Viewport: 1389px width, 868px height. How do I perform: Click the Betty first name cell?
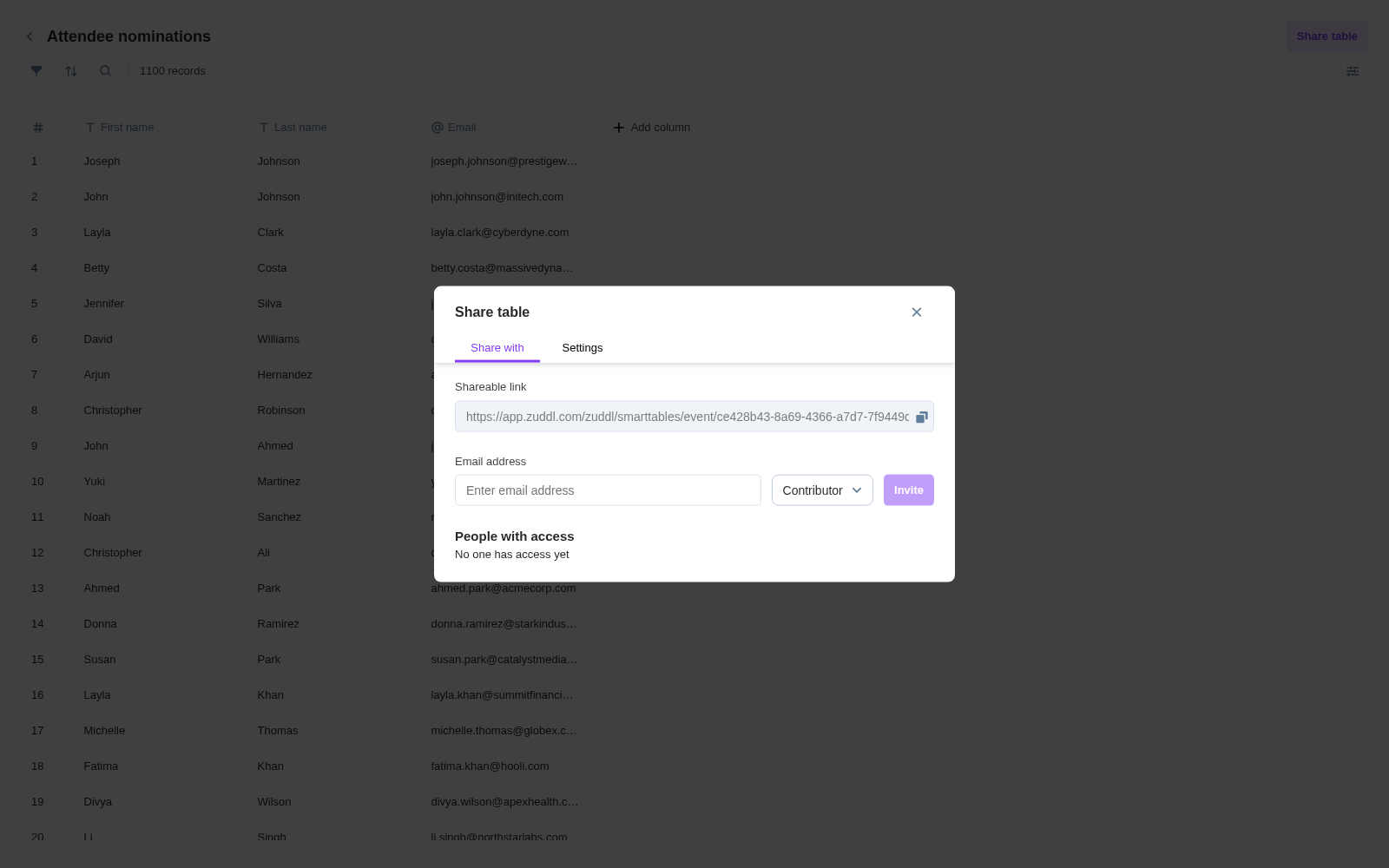pos(161,268)
